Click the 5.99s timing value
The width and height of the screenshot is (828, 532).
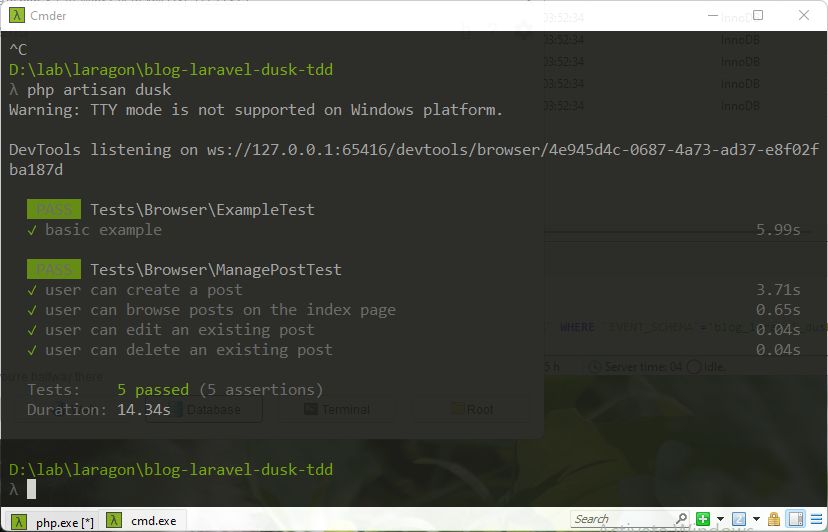[x=778, y=230]
